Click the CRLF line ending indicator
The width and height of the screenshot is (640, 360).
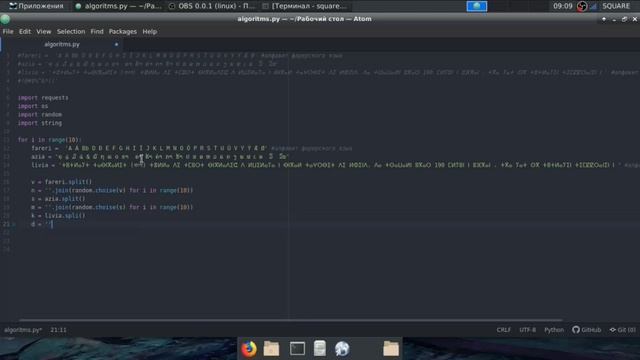(503, 330)
